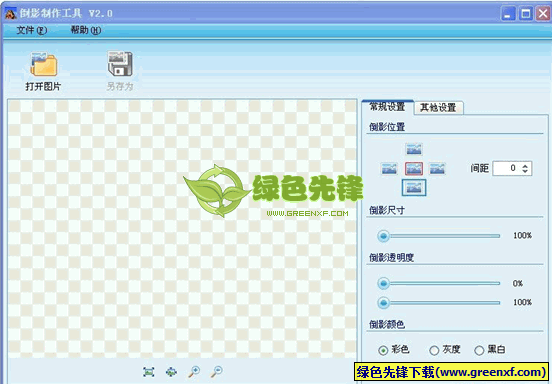The width and height of the screenshot is (552, 384).
Task: Select the left reflection position icon
Action: pyautogui.click(x=389, y=169)
